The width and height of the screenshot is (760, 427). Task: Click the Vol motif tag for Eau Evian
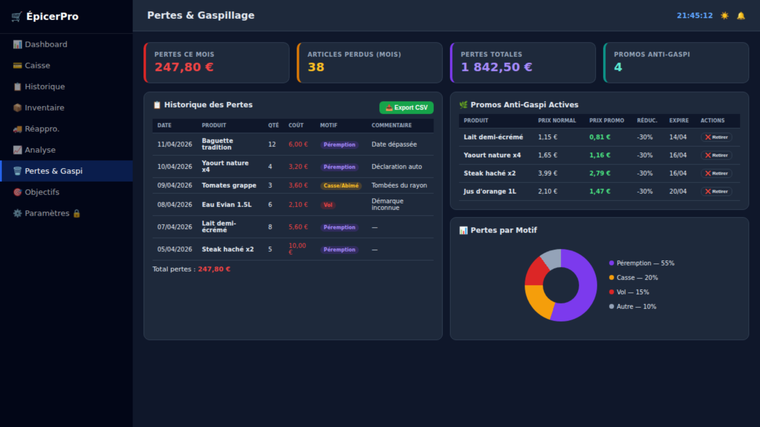pos(327,205)
